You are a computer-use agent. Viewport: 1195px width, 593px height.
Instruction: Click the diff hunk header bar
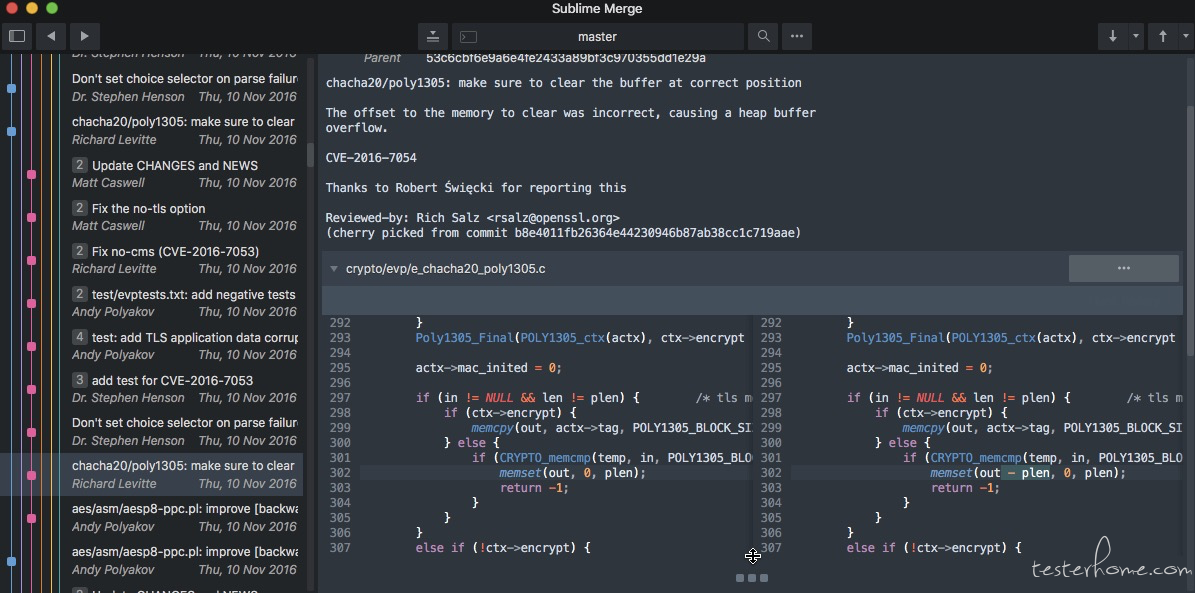752,300
